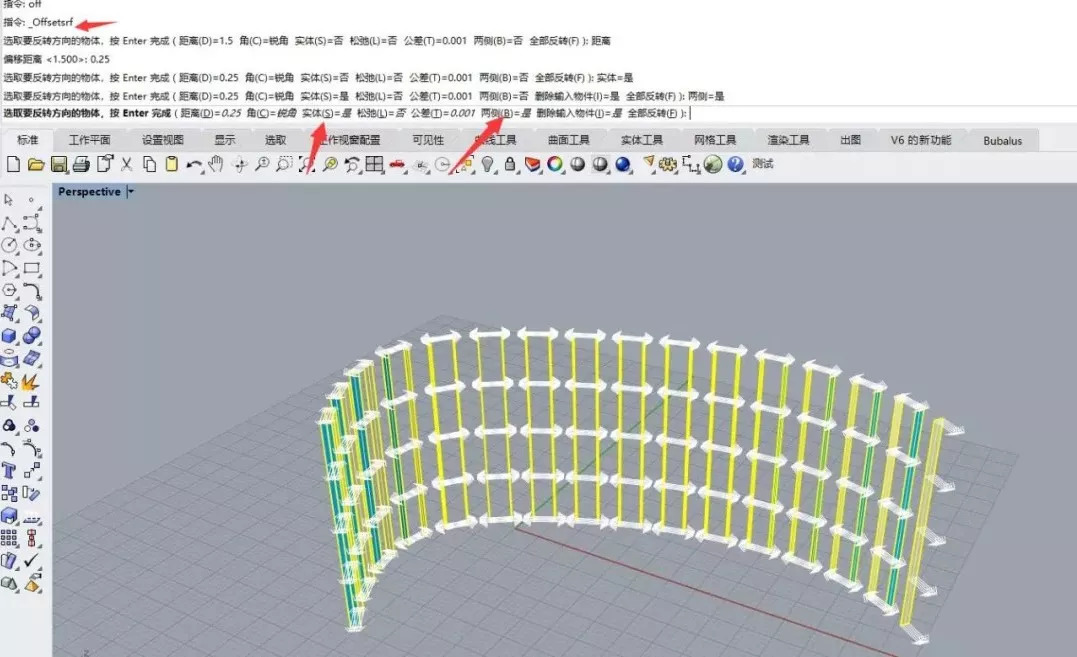Viewport: 1077px width, 657px height.
Task: Click the padlock Lock objects icon
Action: pyautogui.click(x=510, y=165)
